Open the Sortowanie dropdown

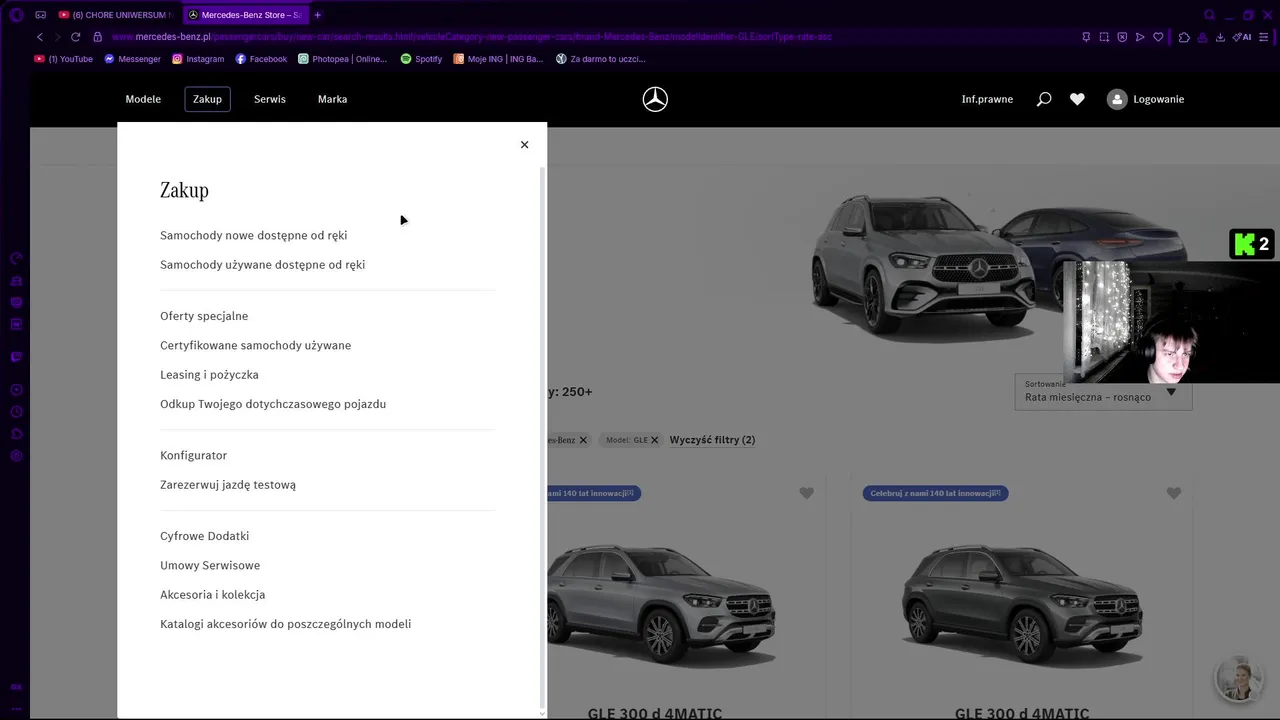point(1104,392)
